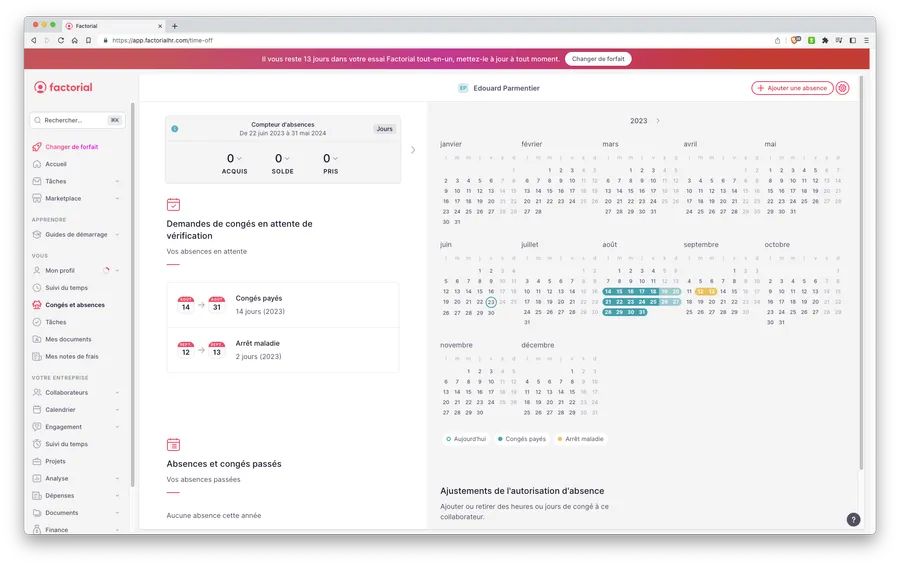Click the browser address bar URL
This screenshot has height=566, width=900.
[162, 40]
